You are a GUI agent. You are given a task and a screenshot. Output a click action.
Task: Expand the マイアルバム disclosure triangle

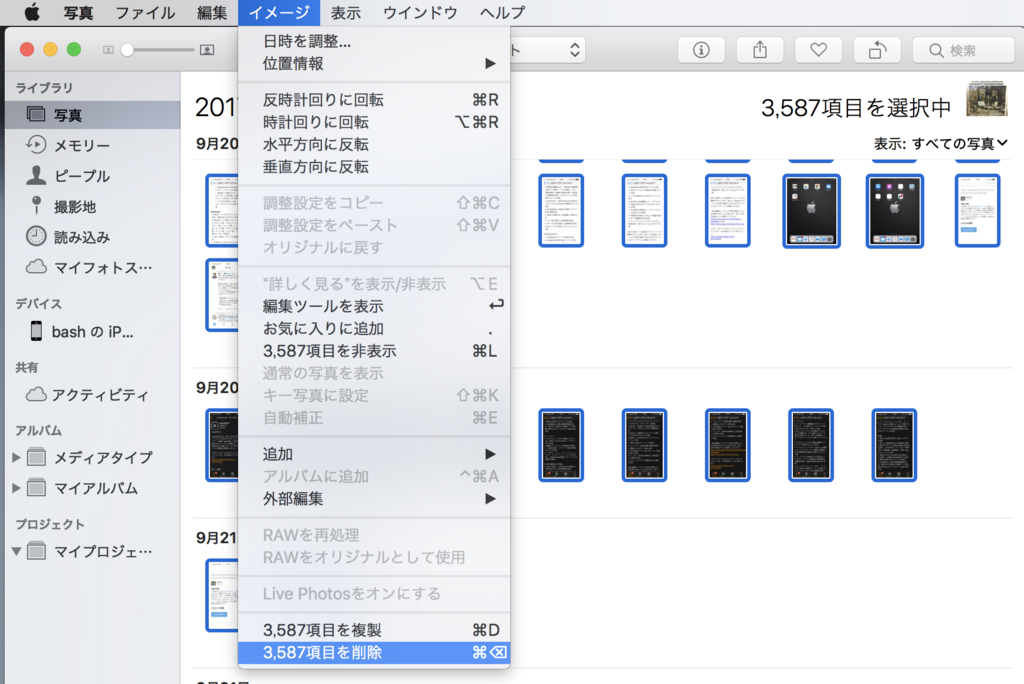click(x=16, y=488)
